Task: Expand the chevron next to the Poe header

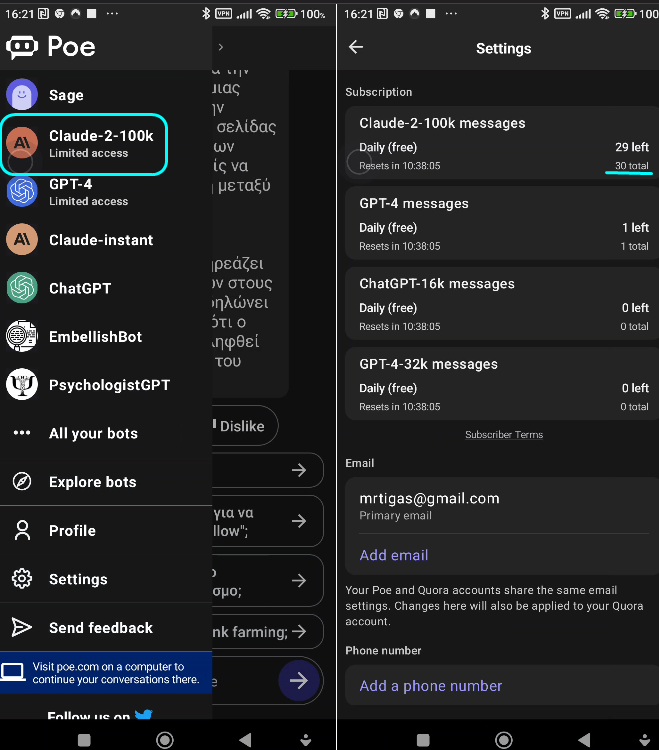Action: tap(220, 47)
